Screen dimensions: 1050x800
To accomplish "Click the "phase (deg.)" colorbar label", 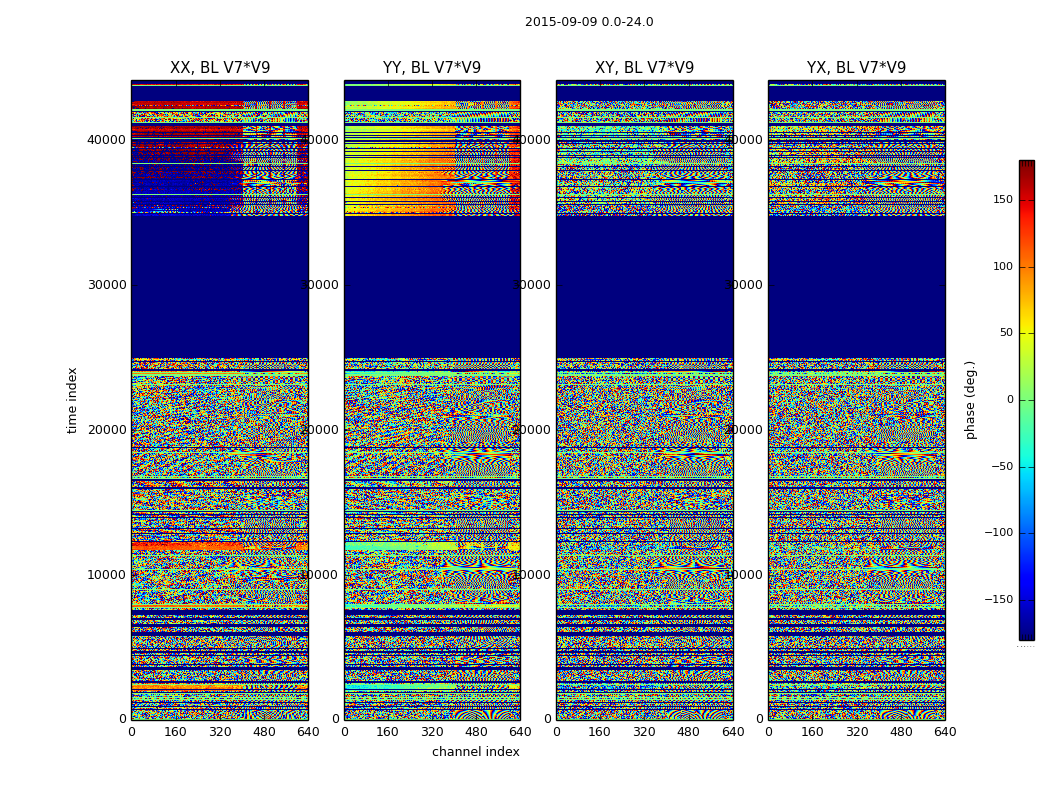I will pyautogui.click(x=970, y=400).
